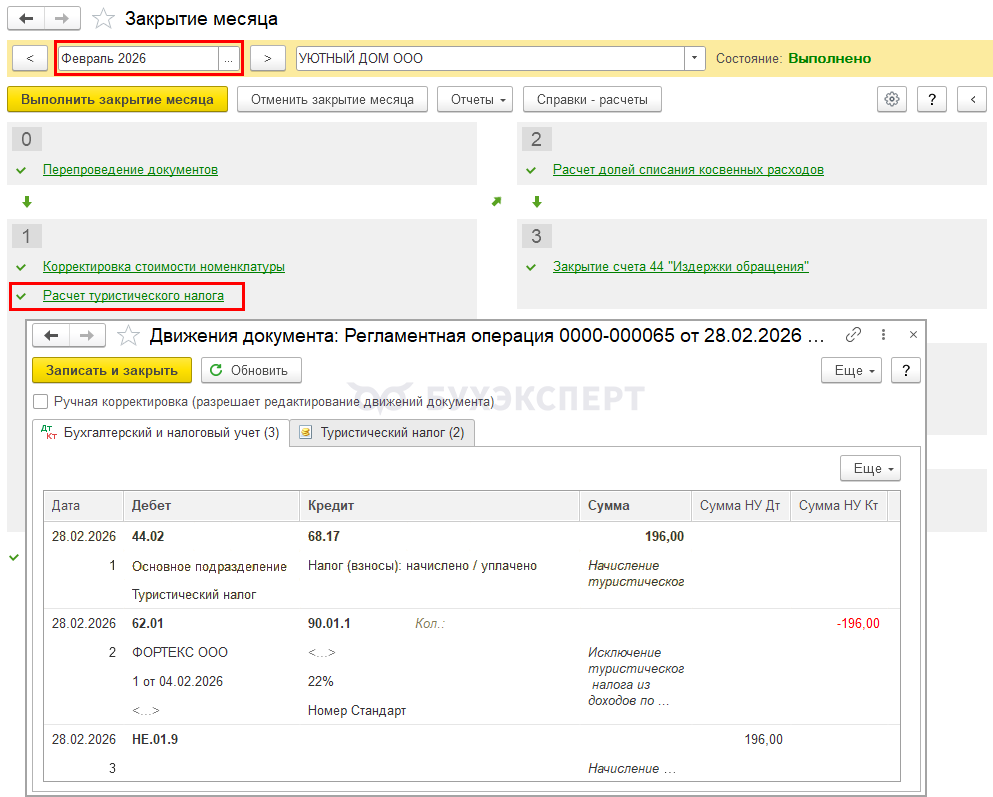This screenshot has width=993, height=797.
Task: Favorite the Движения документа window via star
Action: (128, 336)
